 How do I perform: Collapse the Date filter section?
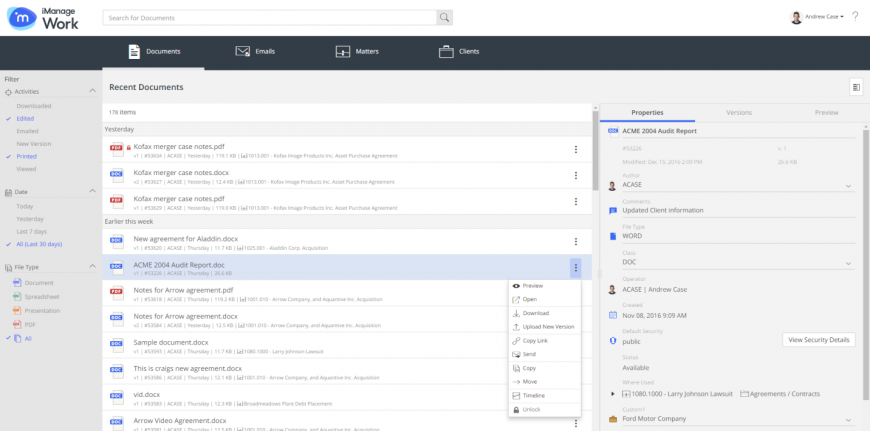coord(93,191)
